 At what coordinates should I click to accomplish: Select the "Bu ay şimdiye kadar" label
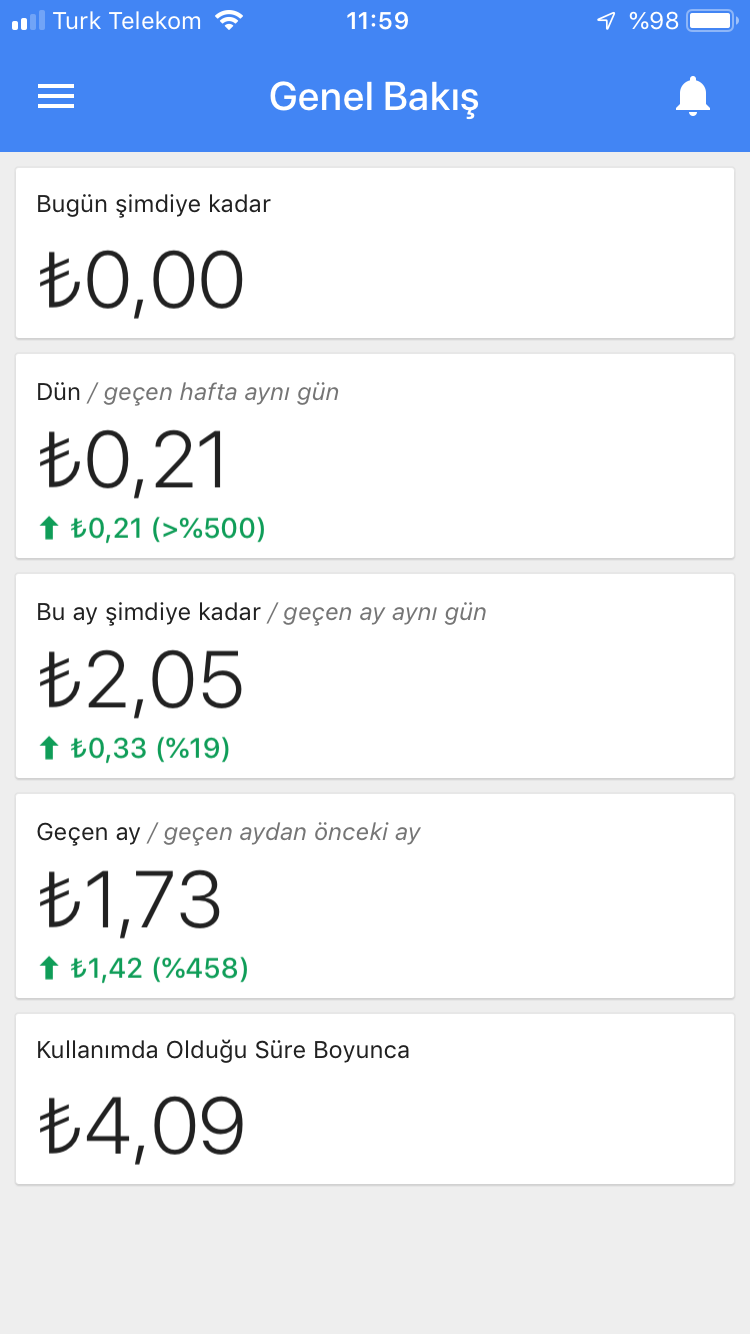148,612
